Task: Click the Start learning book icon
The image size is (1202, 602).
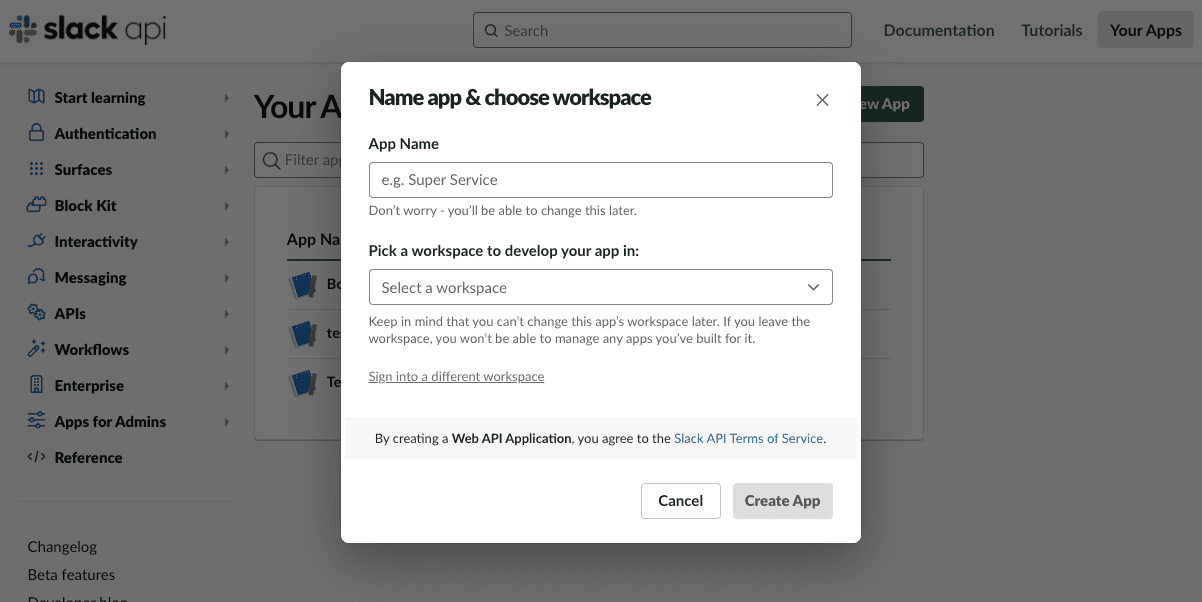Action: point(37,97)
